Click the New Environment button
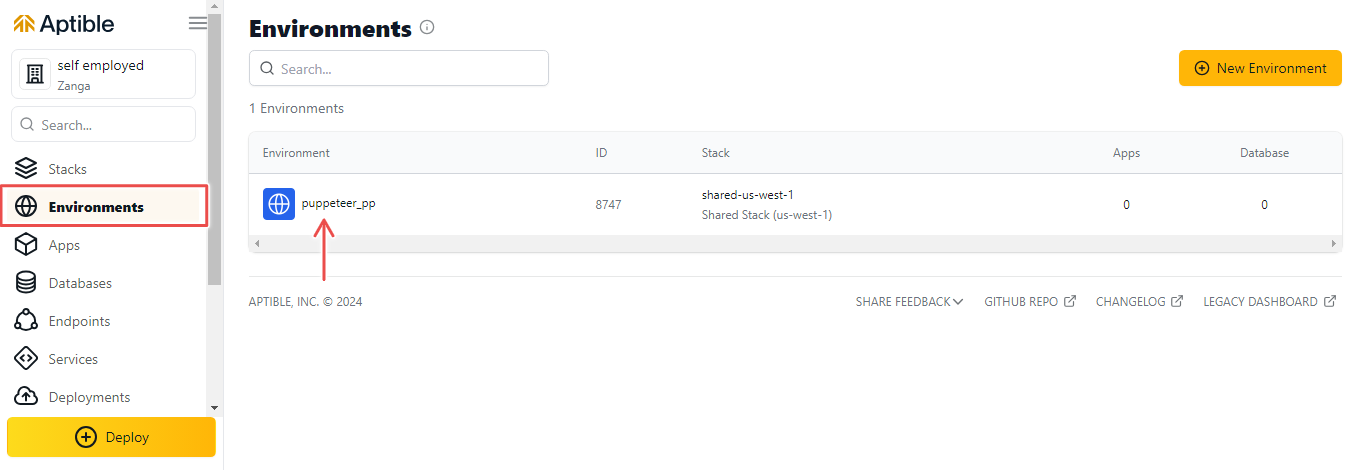 point(1260,68)
